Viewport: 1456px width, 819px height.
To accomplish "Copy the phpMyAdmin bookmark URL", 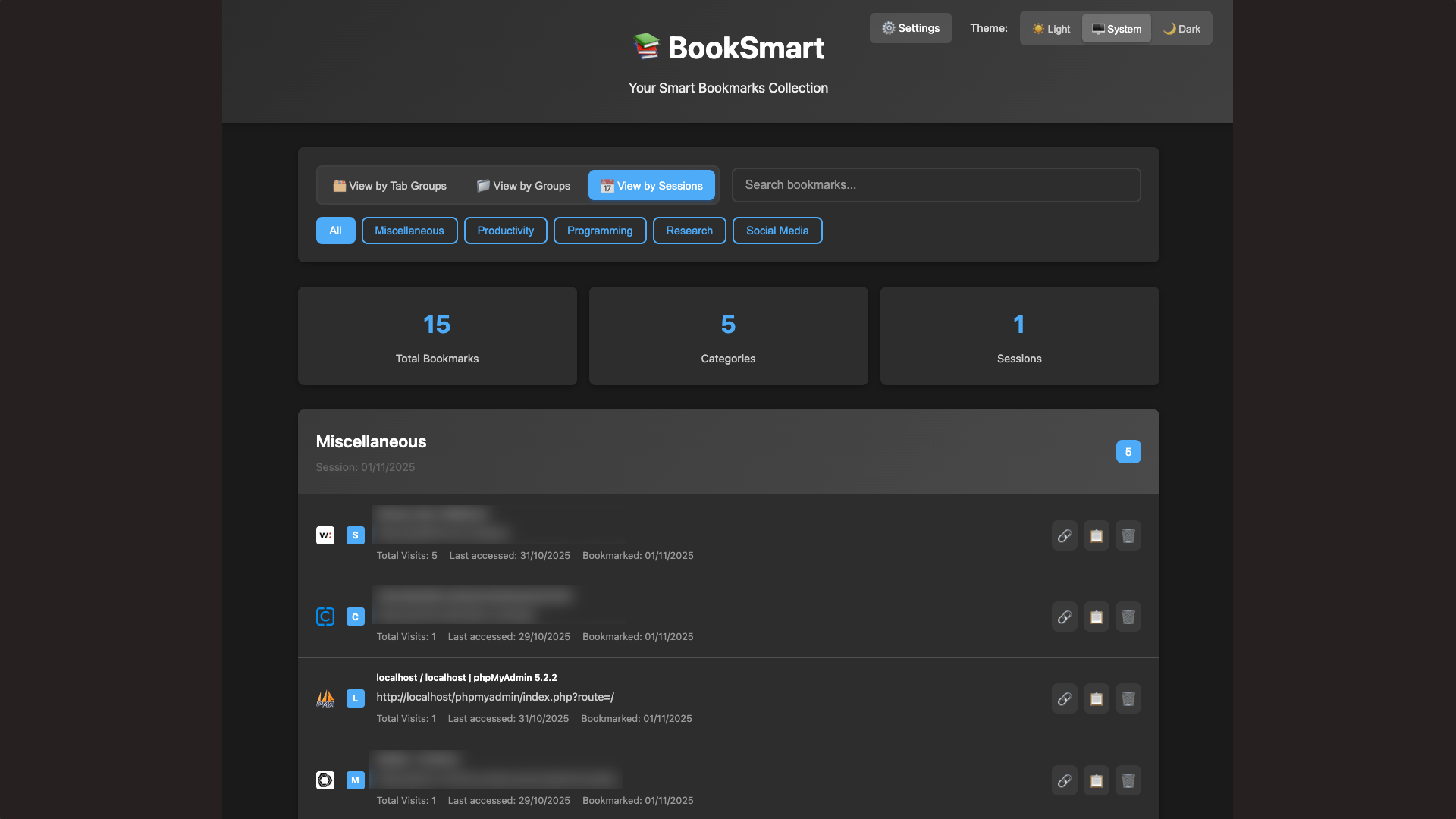I will (1096, 698).
